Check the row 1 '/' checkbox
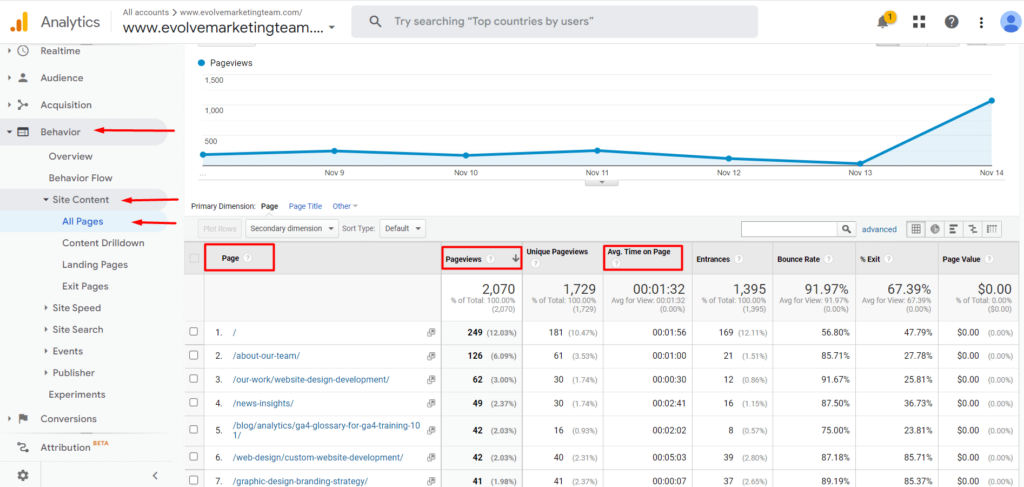1024x487 pixels. click(194, 332)
